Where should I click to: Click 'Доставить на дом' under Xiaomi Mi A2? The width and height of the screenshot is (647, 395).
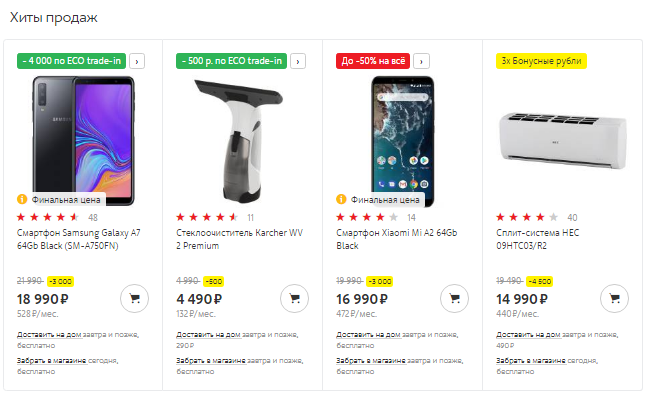[368, 334]
